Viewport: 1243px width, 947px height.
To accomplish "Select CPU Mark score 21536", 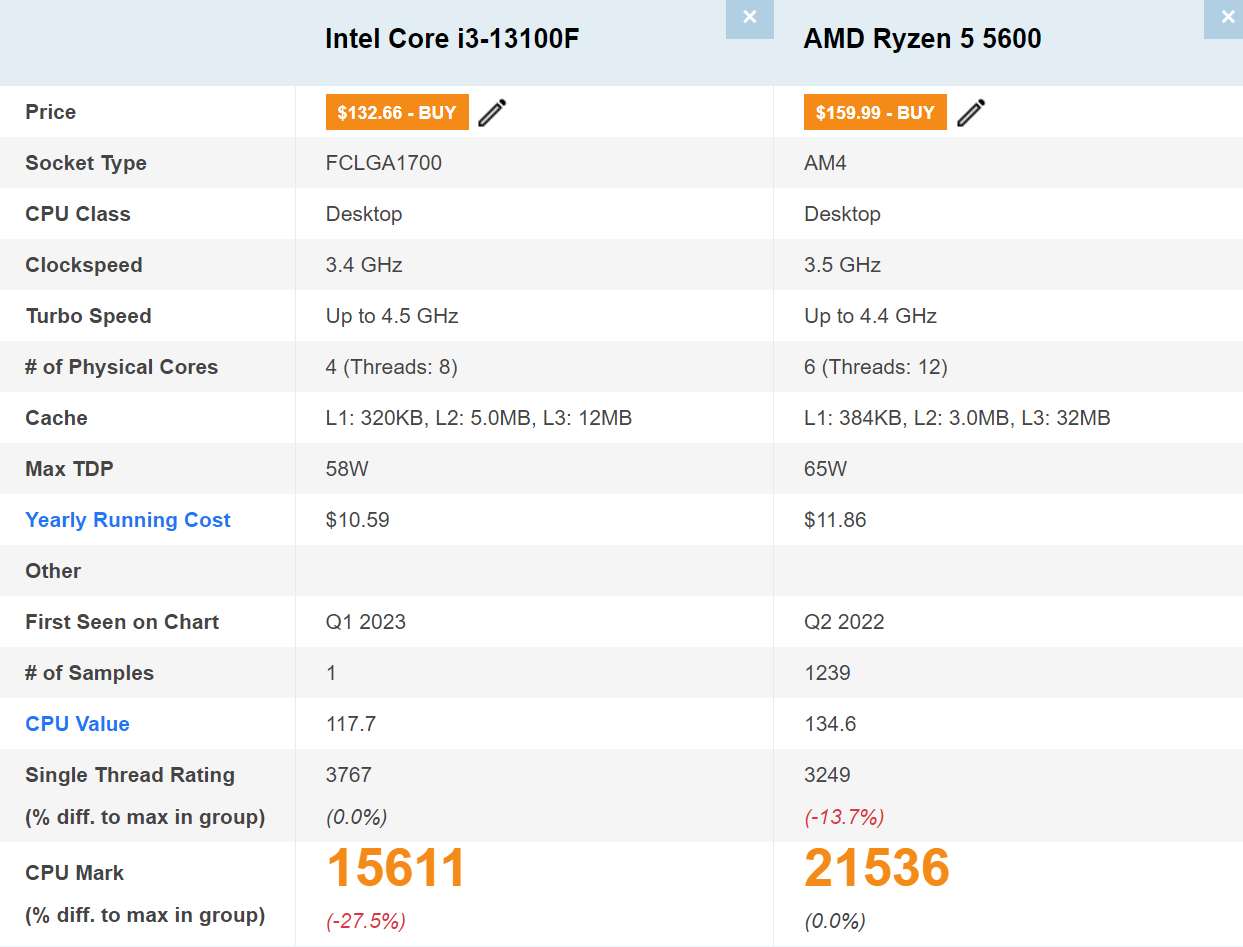I will (877, 868).
